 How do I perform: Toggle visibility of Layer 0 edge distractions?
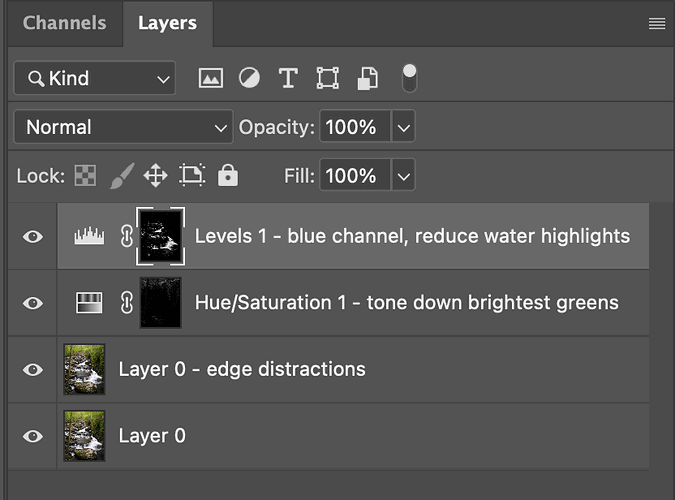click(33, 370)
